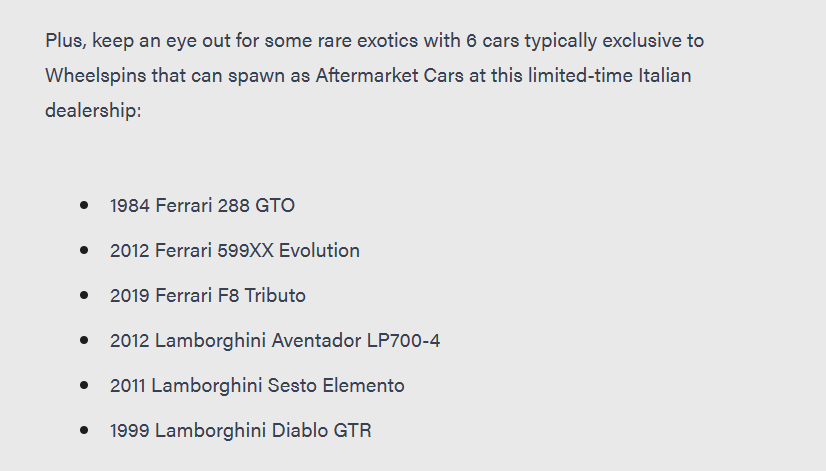The height and width of the screenshot is (471, 826).
Task: Click the 2011 Lamborghini Sesto Elemento item
Action: pyautogui.click(x=257, y=386)
